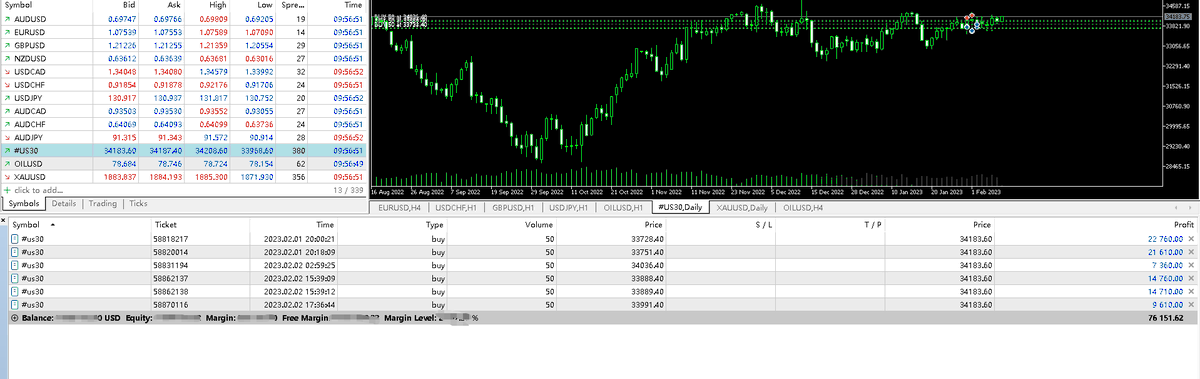Open the Trading tab in Market Watch

[x=103, y=203]
